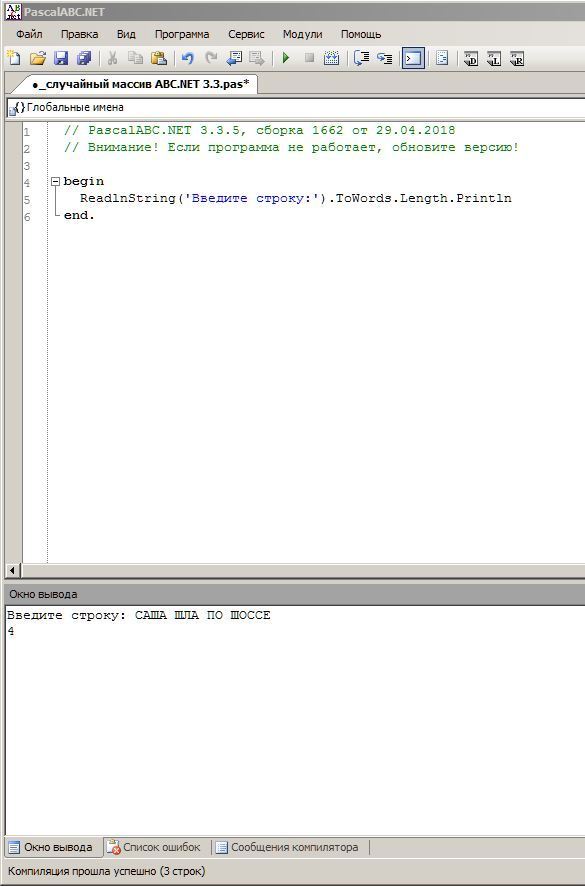Click the compile program icon
This screenshot has height=886, width=585.
[x=332, y=58]
